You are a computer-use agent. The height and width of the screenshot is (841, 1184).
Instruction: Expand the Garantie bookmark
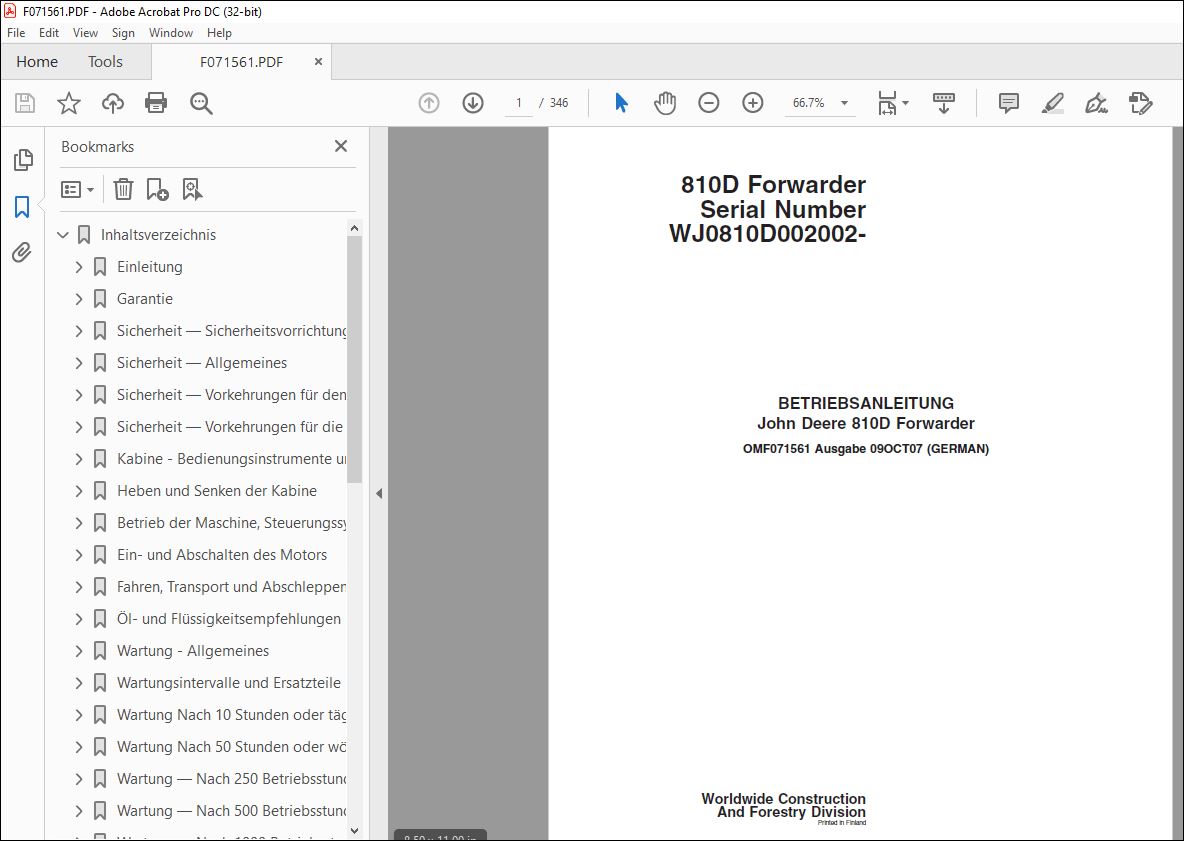coord(79,299)
